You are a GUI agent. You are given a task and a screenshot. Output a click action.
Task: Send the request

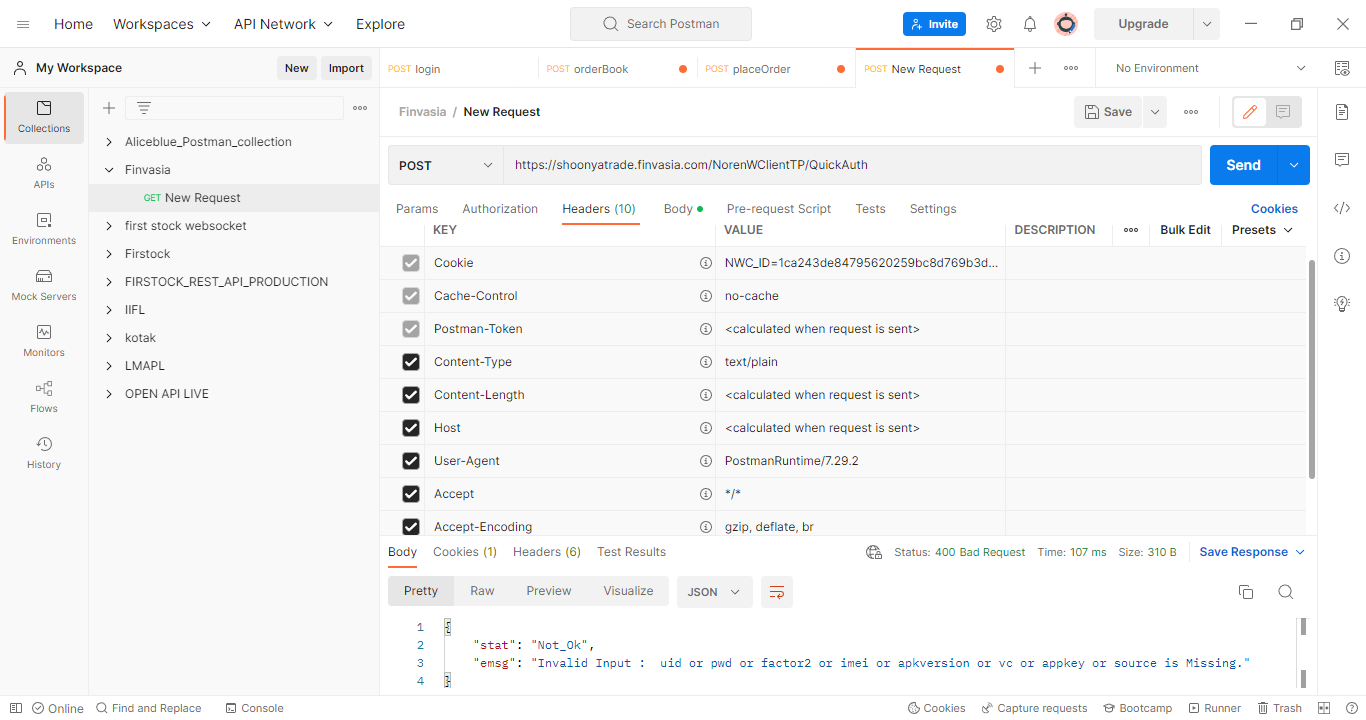coord(1244,165)
